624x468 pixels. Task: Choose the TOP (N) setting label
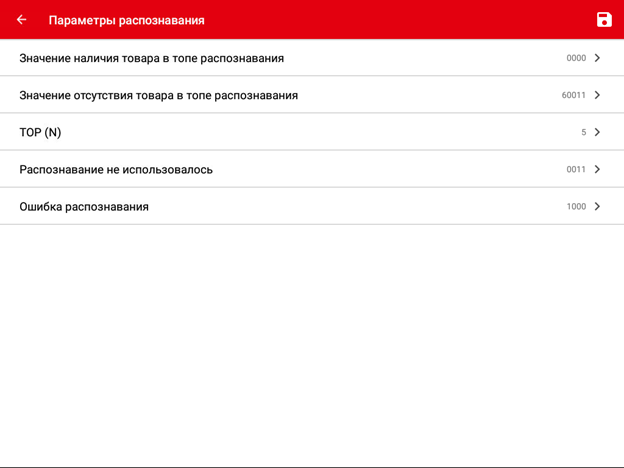(x=40, y=132)
